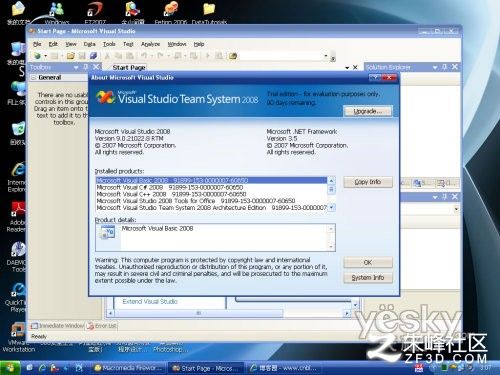The width and height of the screenshot is (500, 375).
Task: Click Start Page - Microsoft taskbar button
Action: pos(206,368)
